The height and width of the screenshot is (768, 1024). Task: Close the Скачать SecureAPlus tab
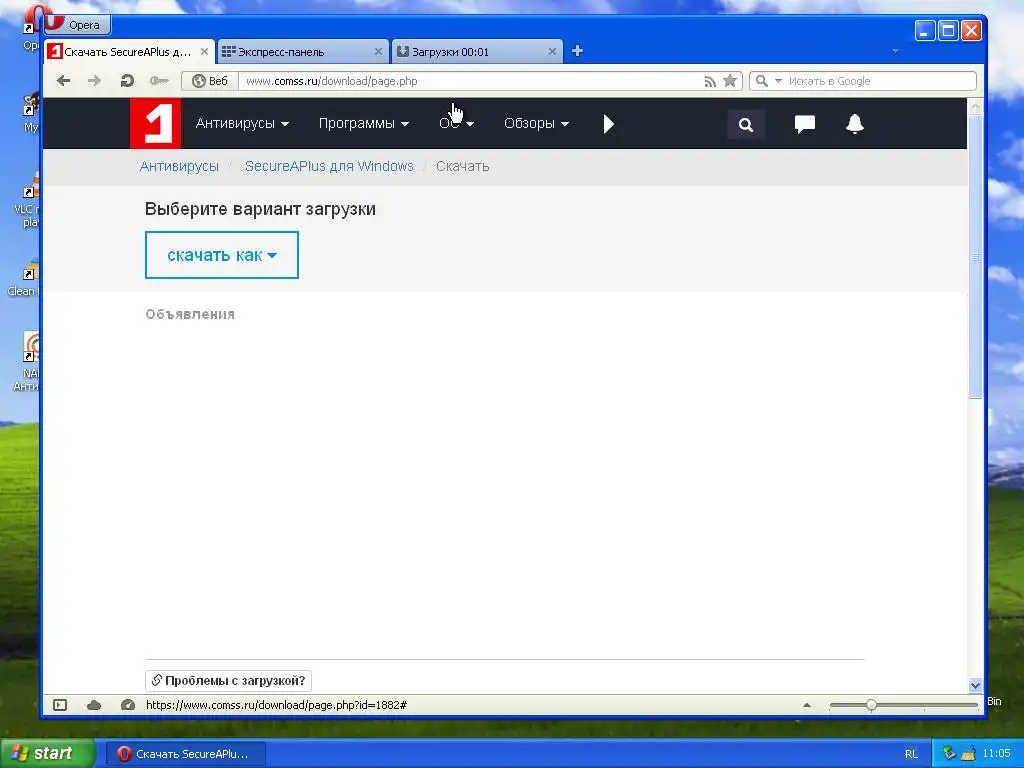pyautogui.click(x=204, y=51)
